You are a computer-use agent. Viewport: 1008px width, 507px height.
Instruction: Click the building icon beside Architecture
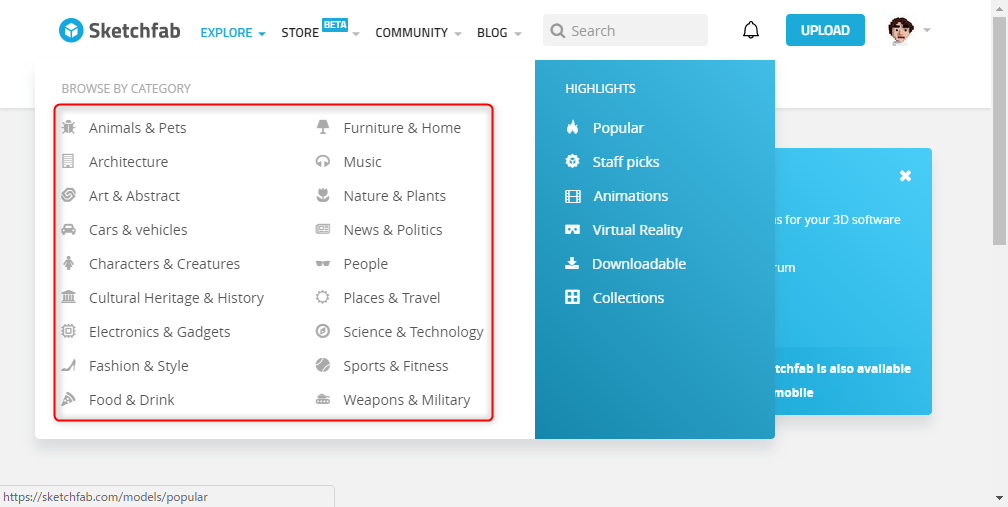(68, 161)
